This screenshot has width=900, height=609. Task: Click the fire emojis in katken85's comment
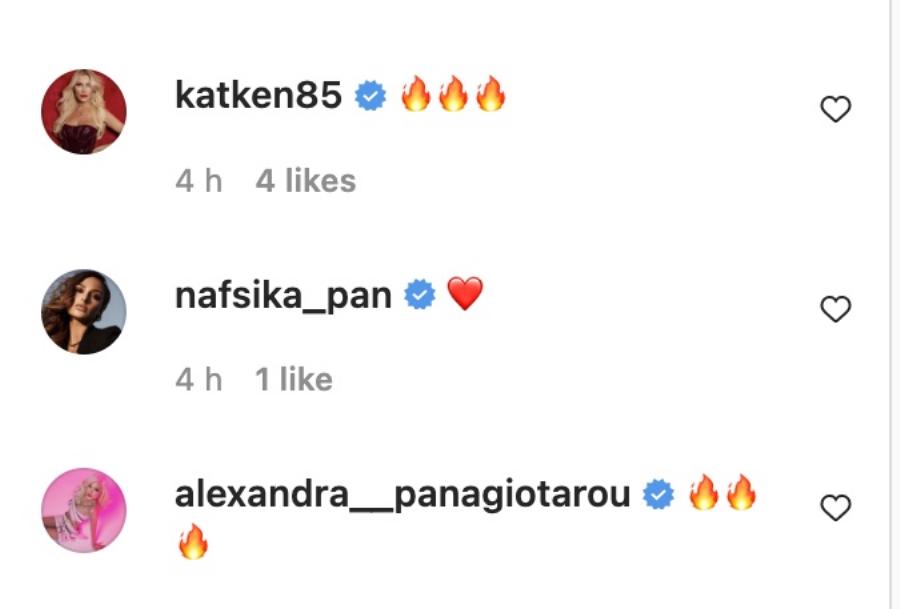tap(453, 94)
